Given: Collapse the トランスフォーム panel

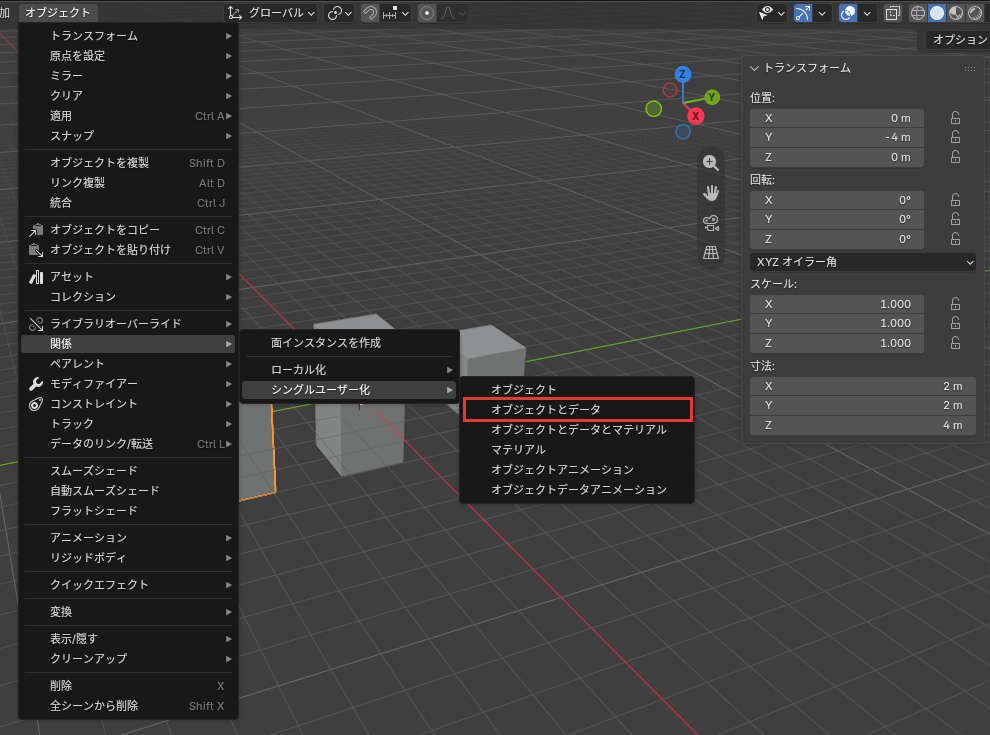Looking at the screenshot, I should tap(754, 68).
